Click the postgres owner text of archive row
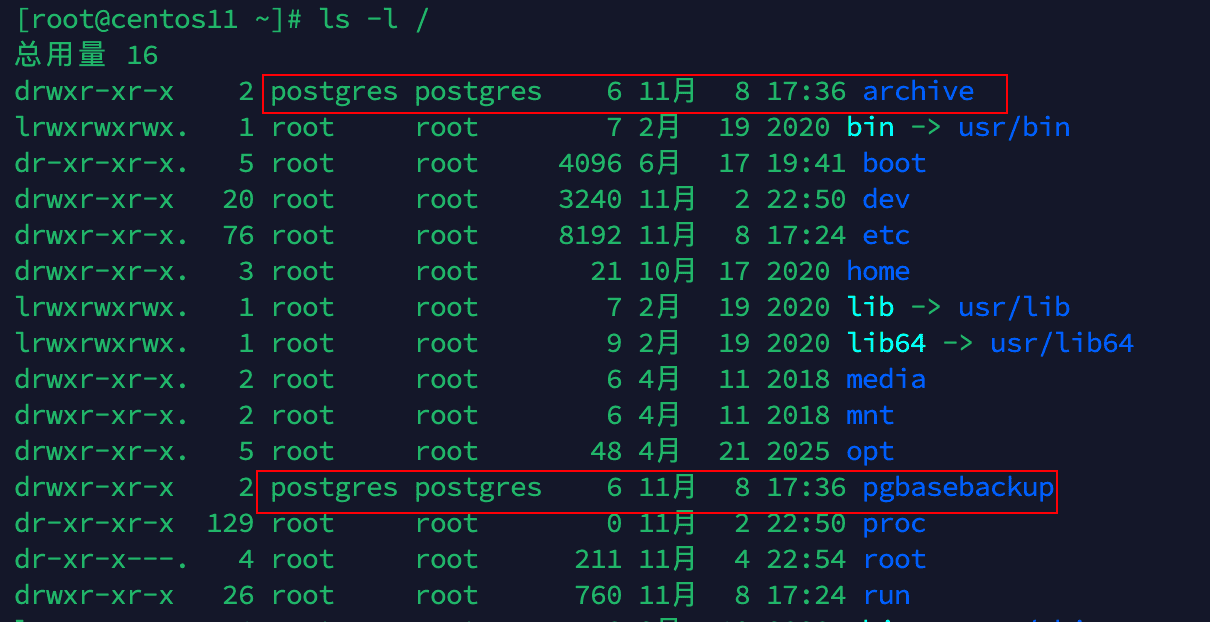 [x=332, y=91]
